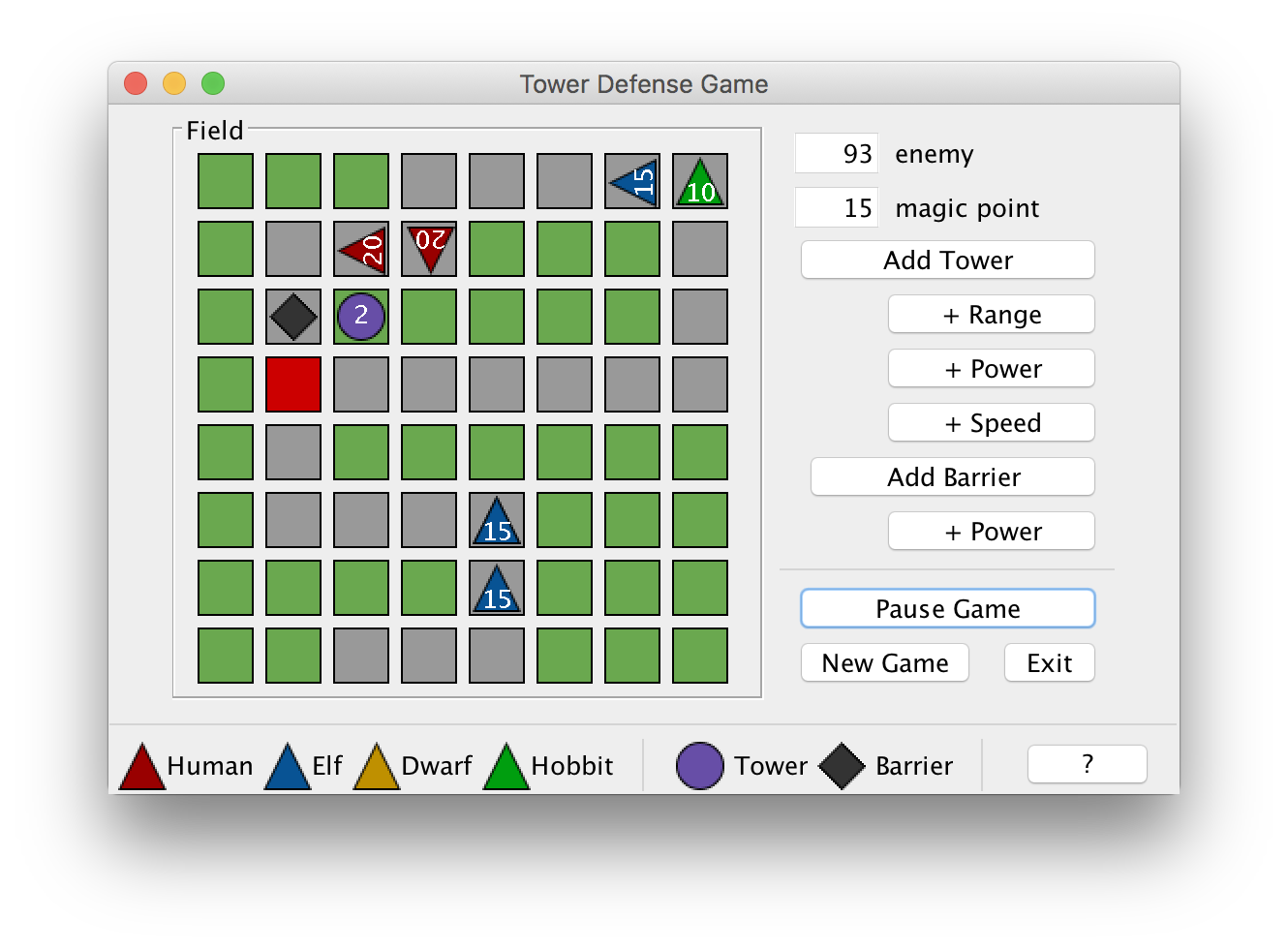Click the gray tile below the red square

tap(293, 452)
